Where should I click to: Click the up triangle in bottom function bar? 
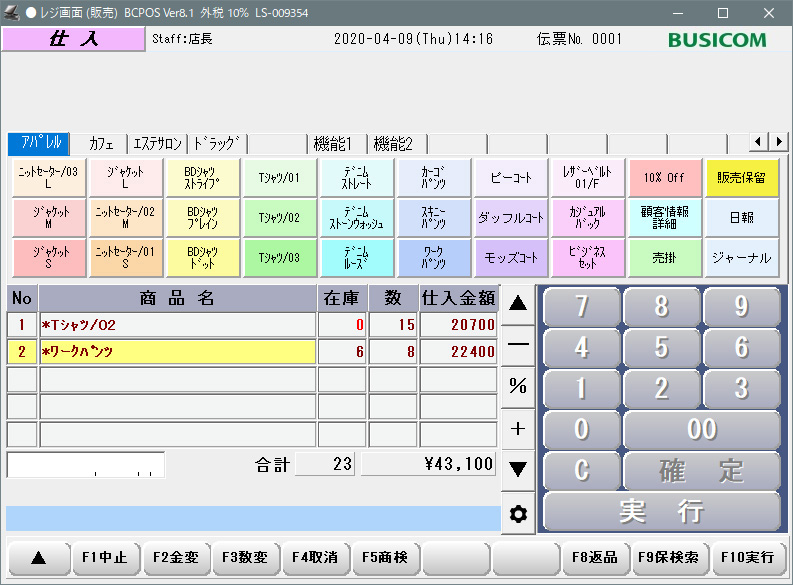pos(38,557)
